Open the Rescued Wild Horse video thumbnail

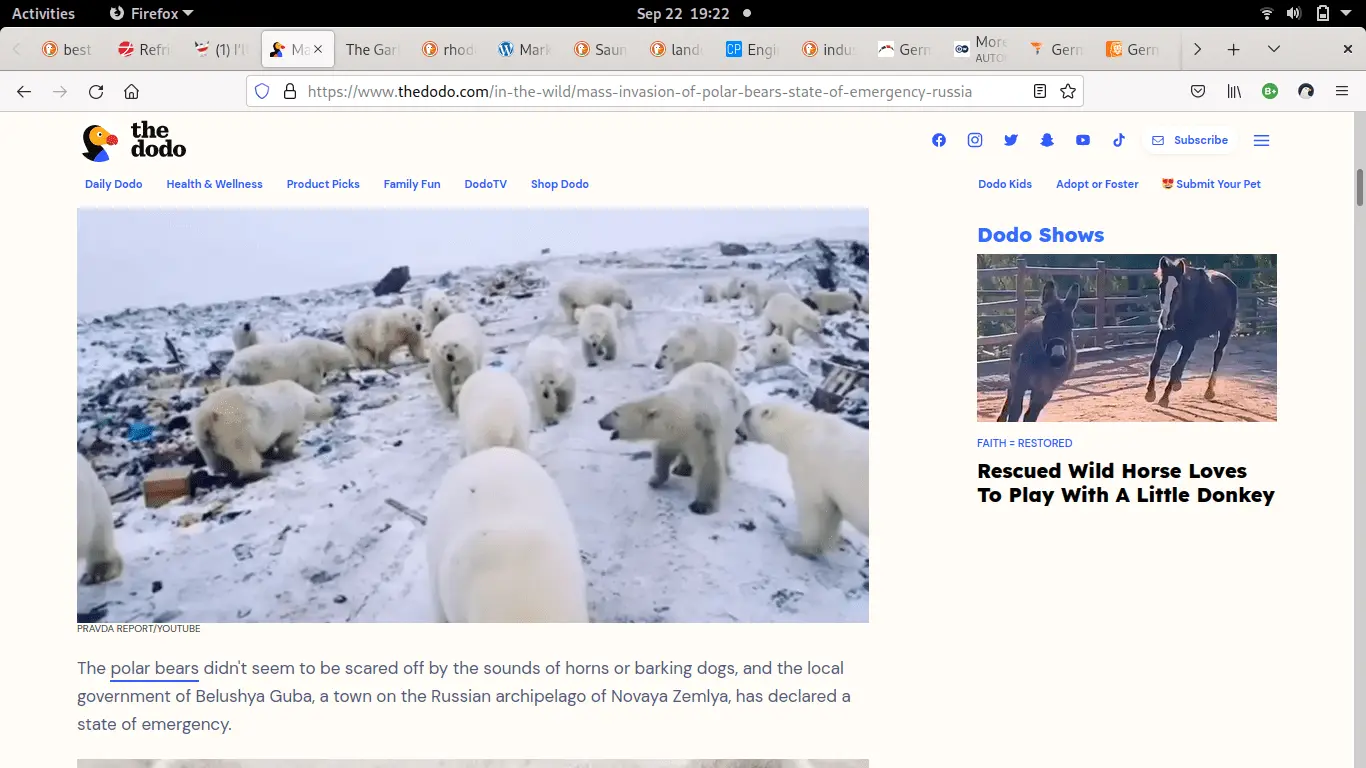pyautogui.click(x=1127, y=337)
